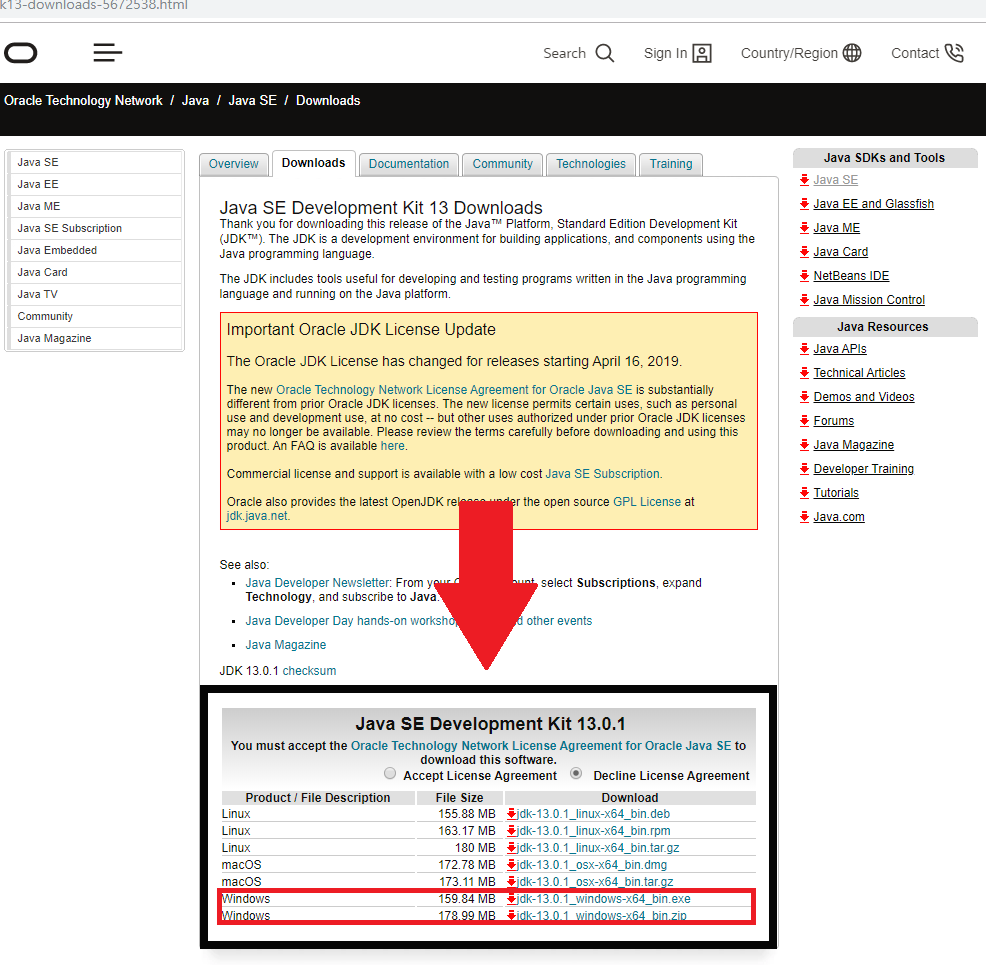Click download arrow icon beside Developer Training

click(x=804, y=469)
